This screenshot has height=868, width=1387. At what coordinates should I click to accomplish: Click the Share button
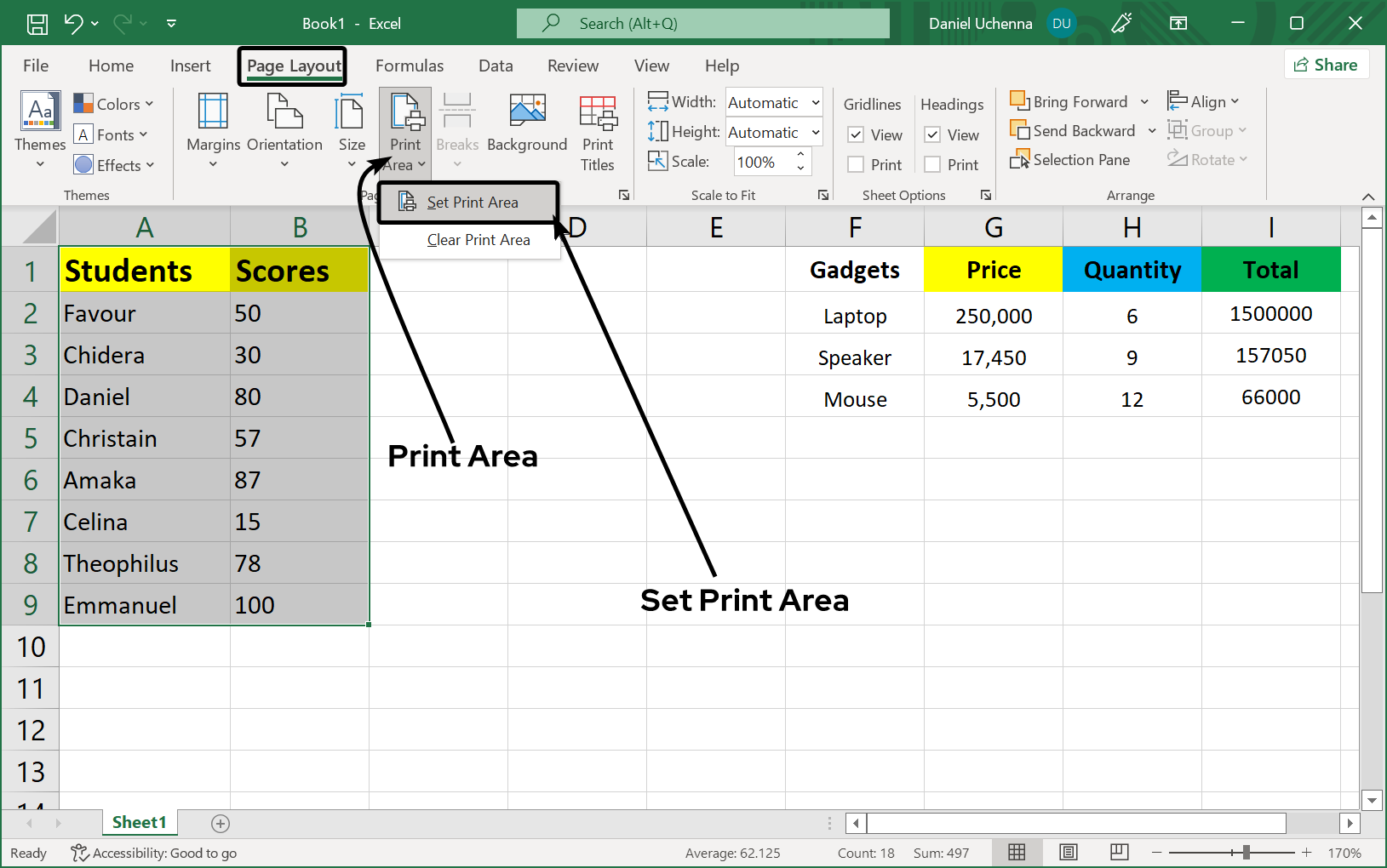point(1327,64)
